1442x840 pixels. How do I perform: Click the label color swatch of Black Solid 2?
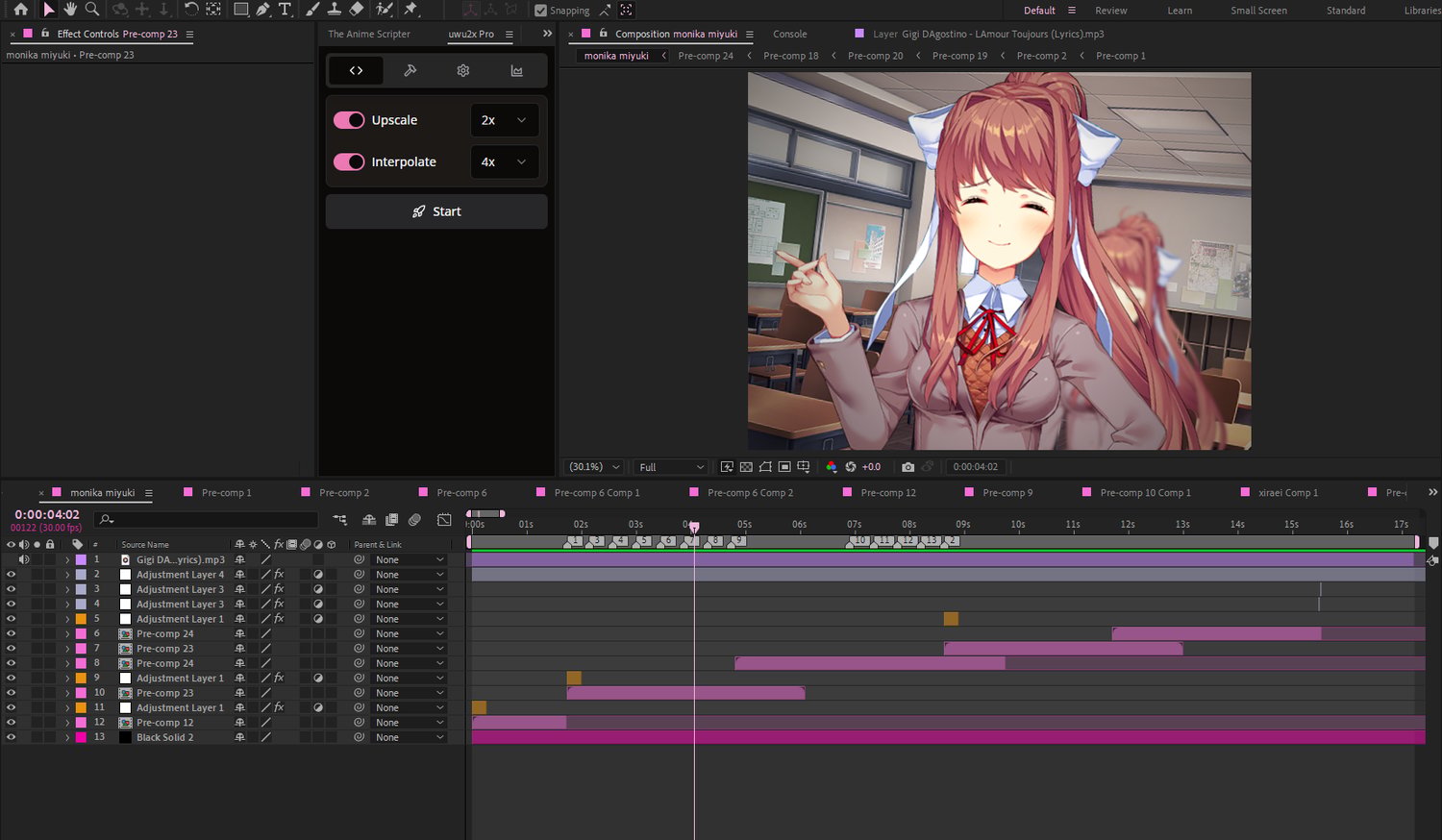tap(81, 737)
